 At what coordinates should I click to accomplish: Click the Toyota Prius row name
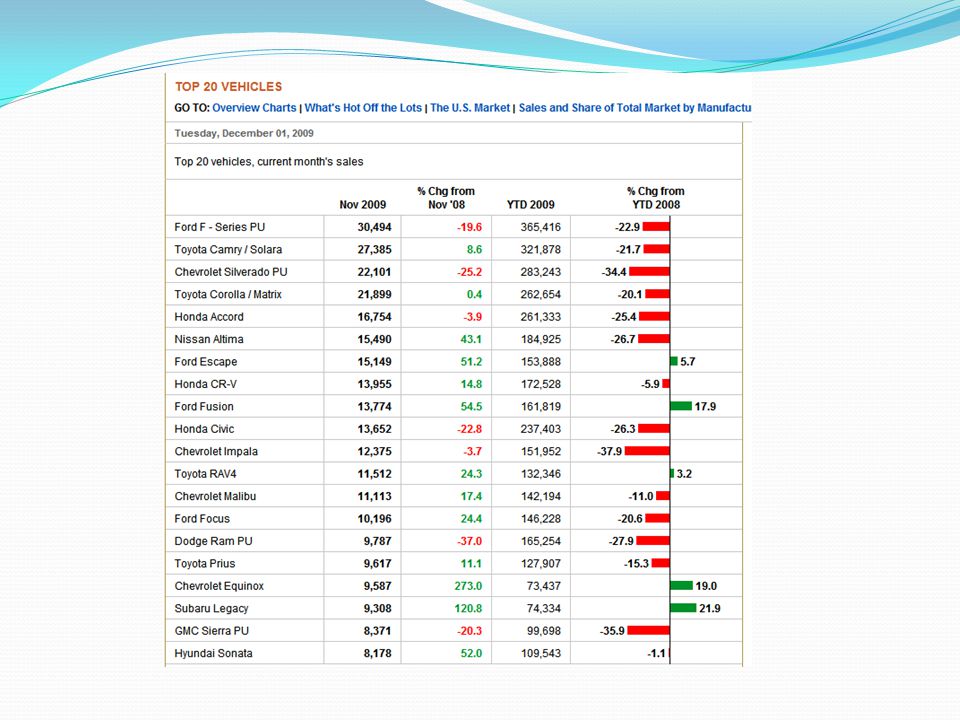(205, 564)
